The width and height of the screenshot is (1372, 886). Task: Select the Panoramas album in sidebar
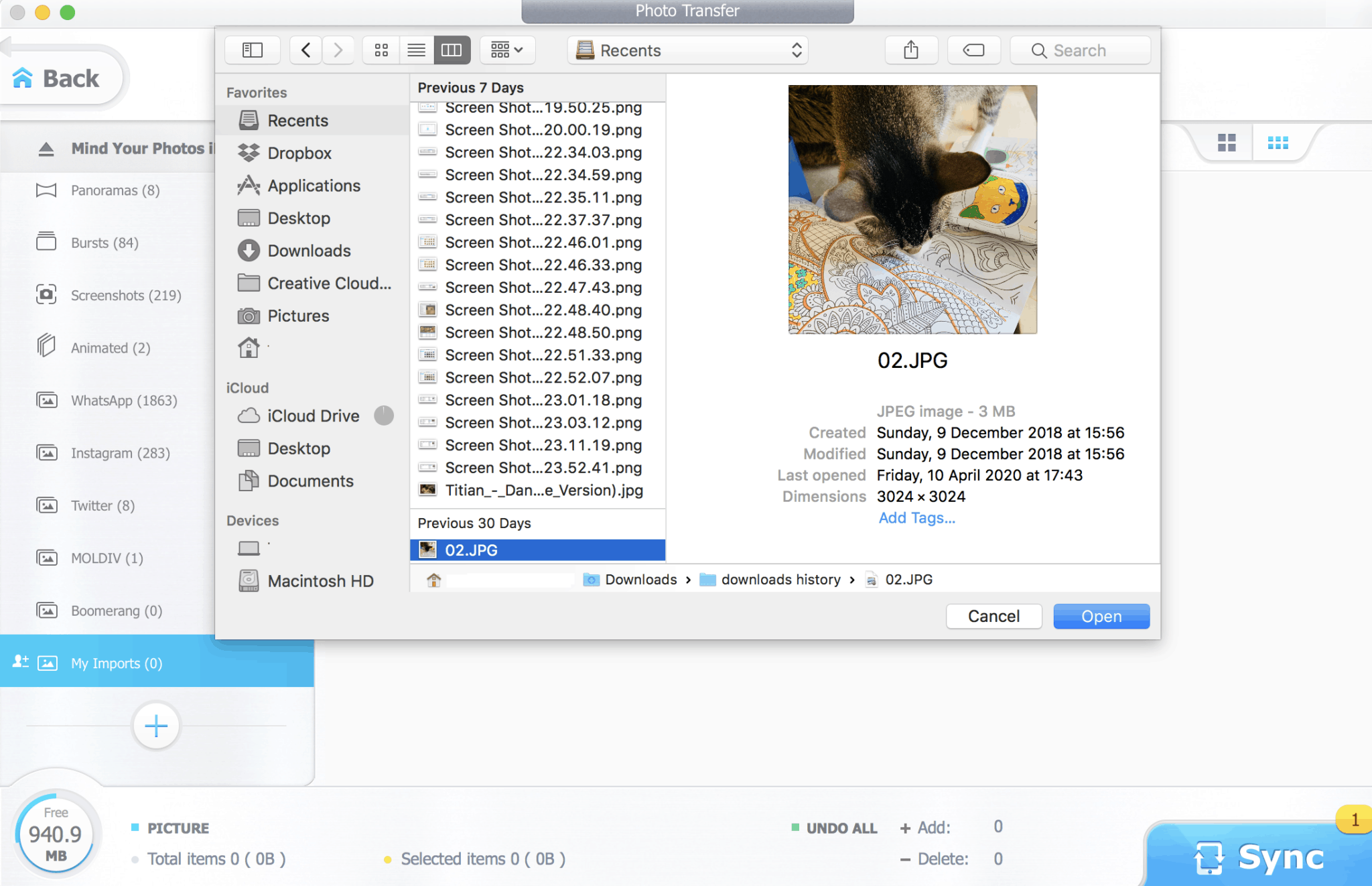[x=114, y=190]
